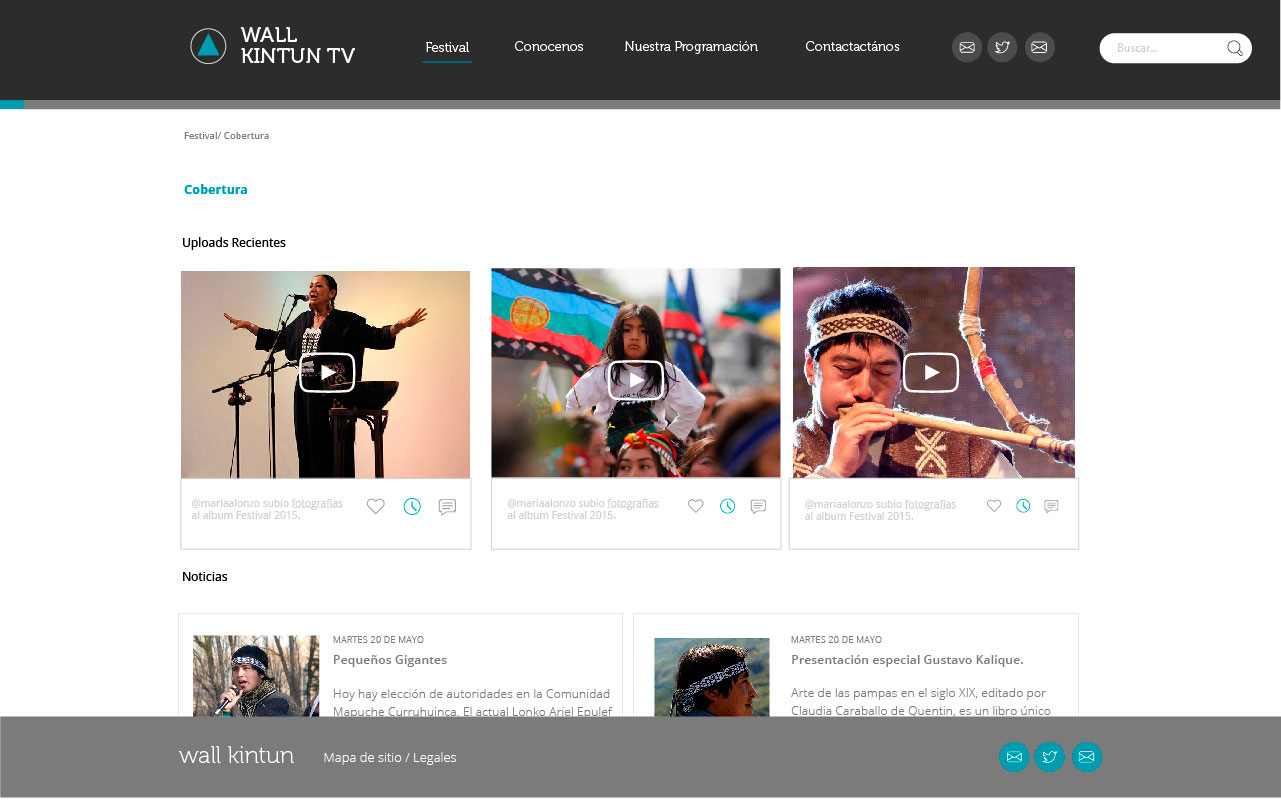
Task: Focus the Buscar search field
Action: pyautogui.click(x=1165, y=48)
